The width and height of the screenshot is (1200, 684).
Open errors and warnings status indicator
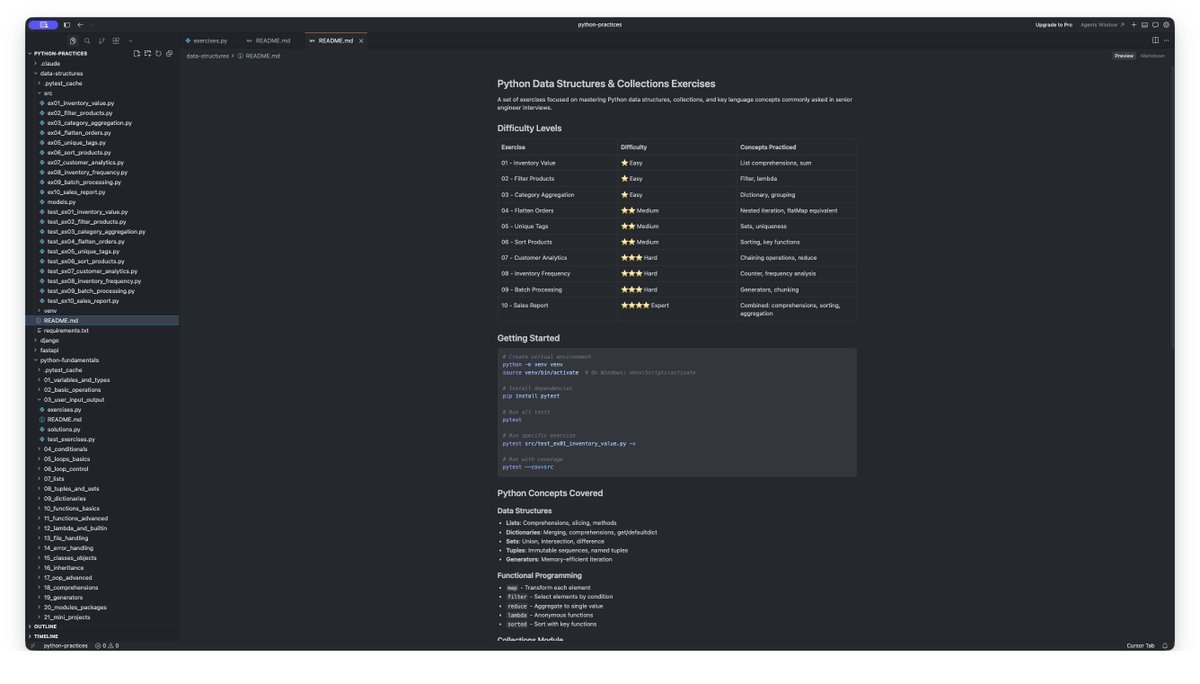(107, 646)
